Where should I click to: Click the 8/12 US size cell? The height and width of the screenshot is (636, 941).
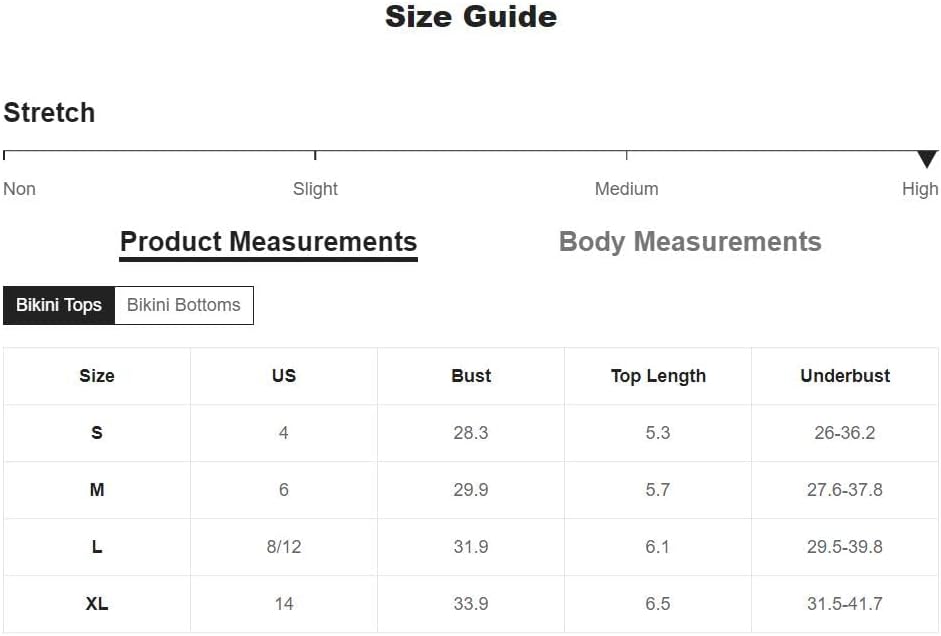[284, 547]
